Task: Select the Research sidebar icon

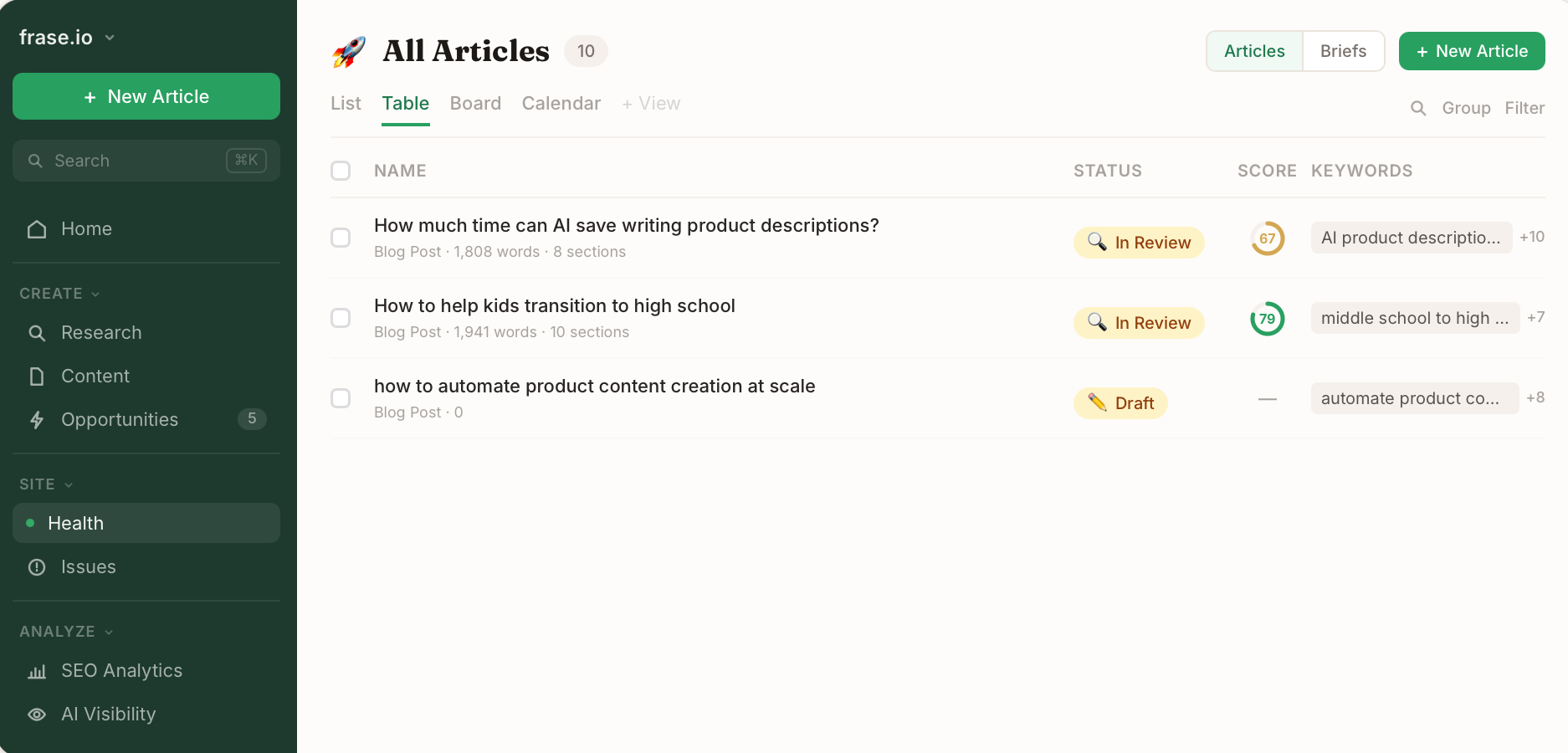Action: coord(37,333)
